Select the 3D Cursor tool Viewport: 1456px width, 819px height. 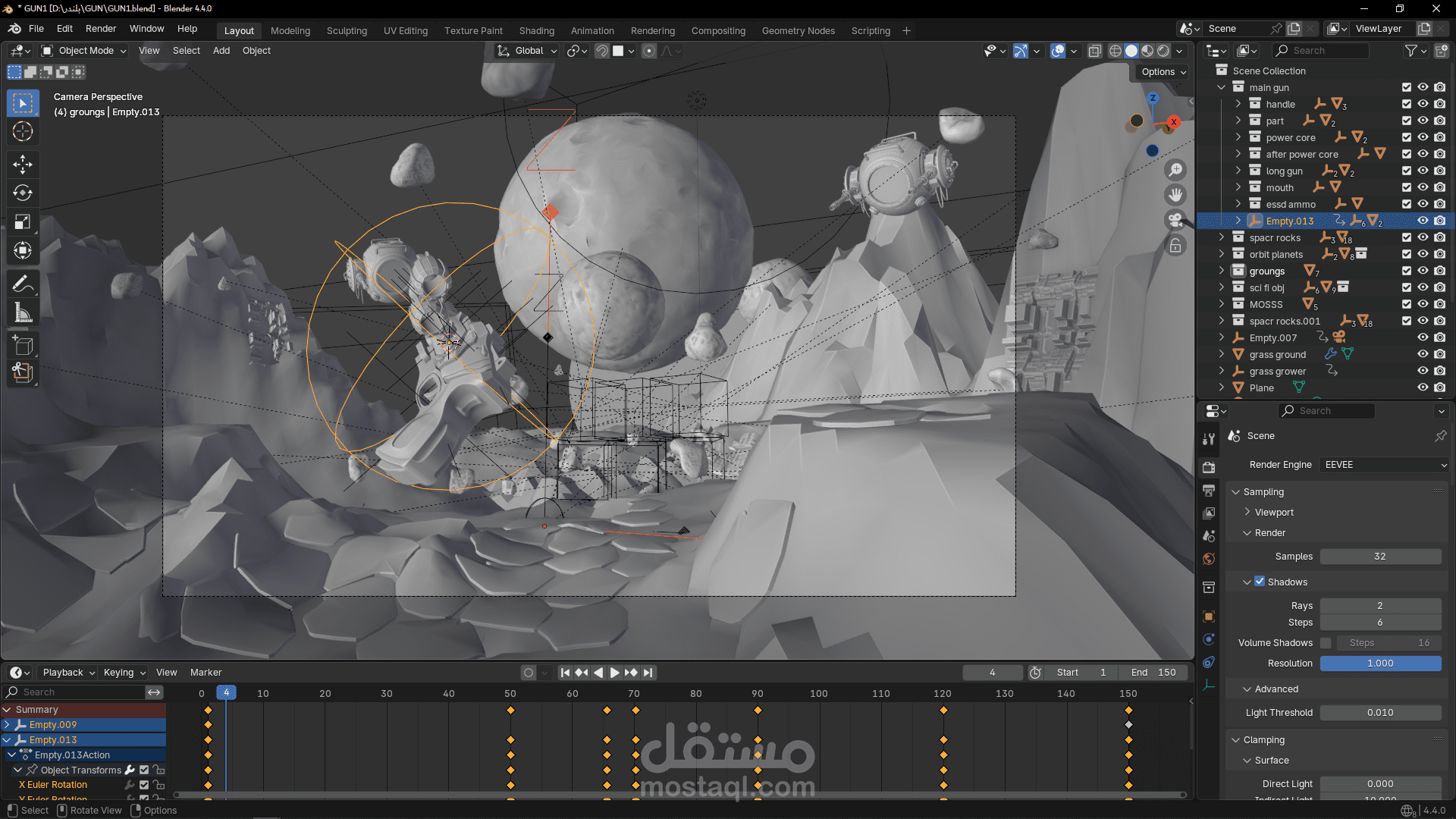pos(23,131)
